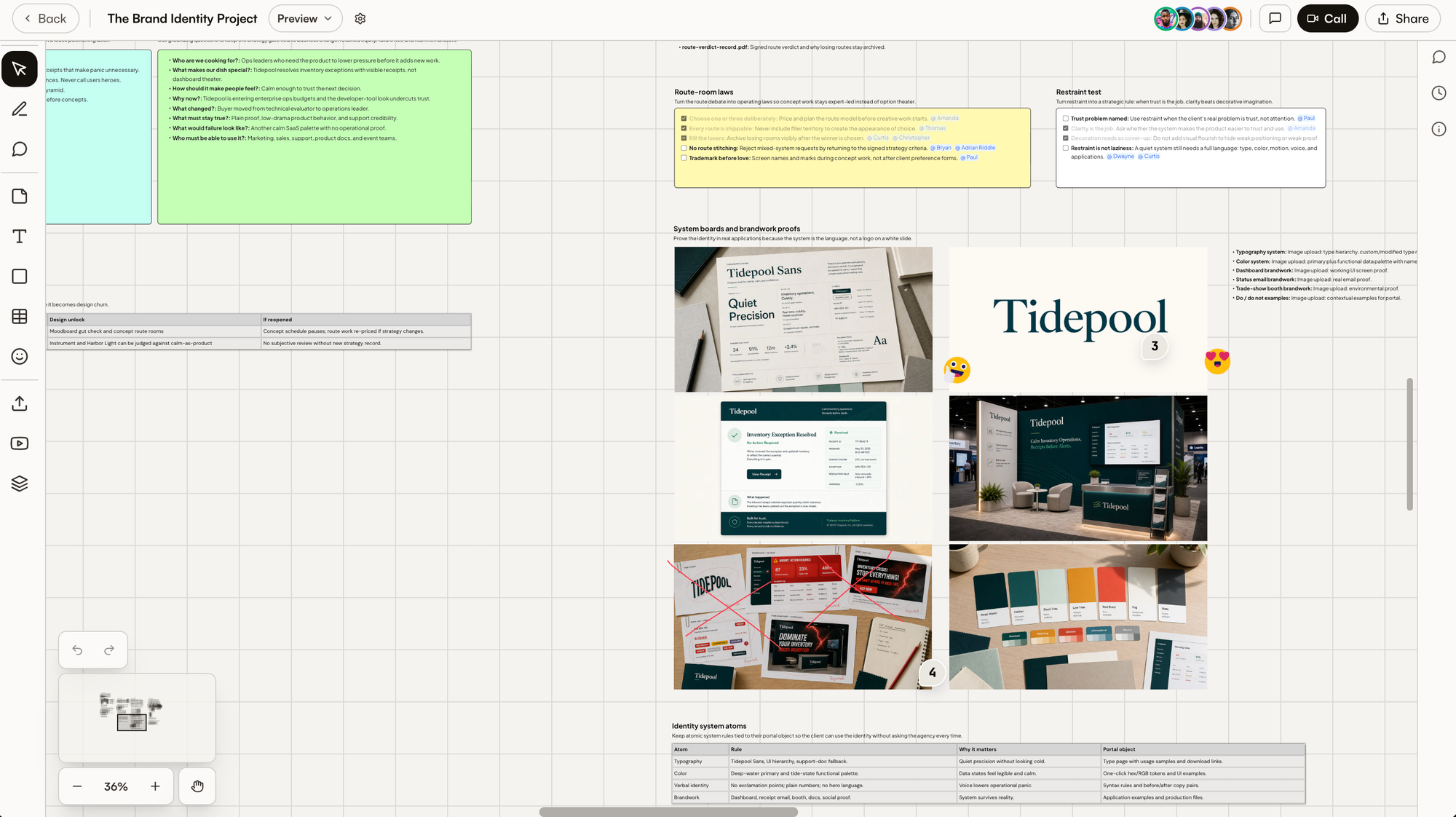Activate the hand pan tool
The image size is (1456, 817).
click(197, 786)
